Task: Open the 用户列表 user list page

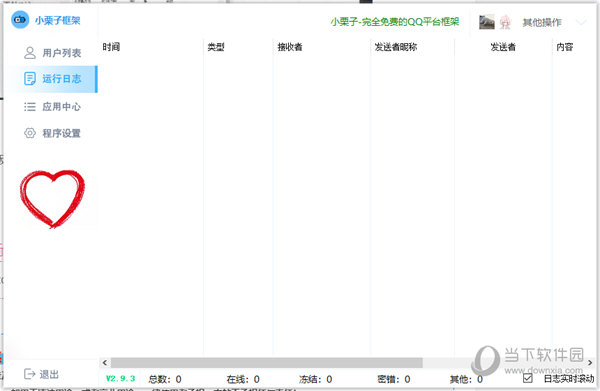Action: coord(52,52)
